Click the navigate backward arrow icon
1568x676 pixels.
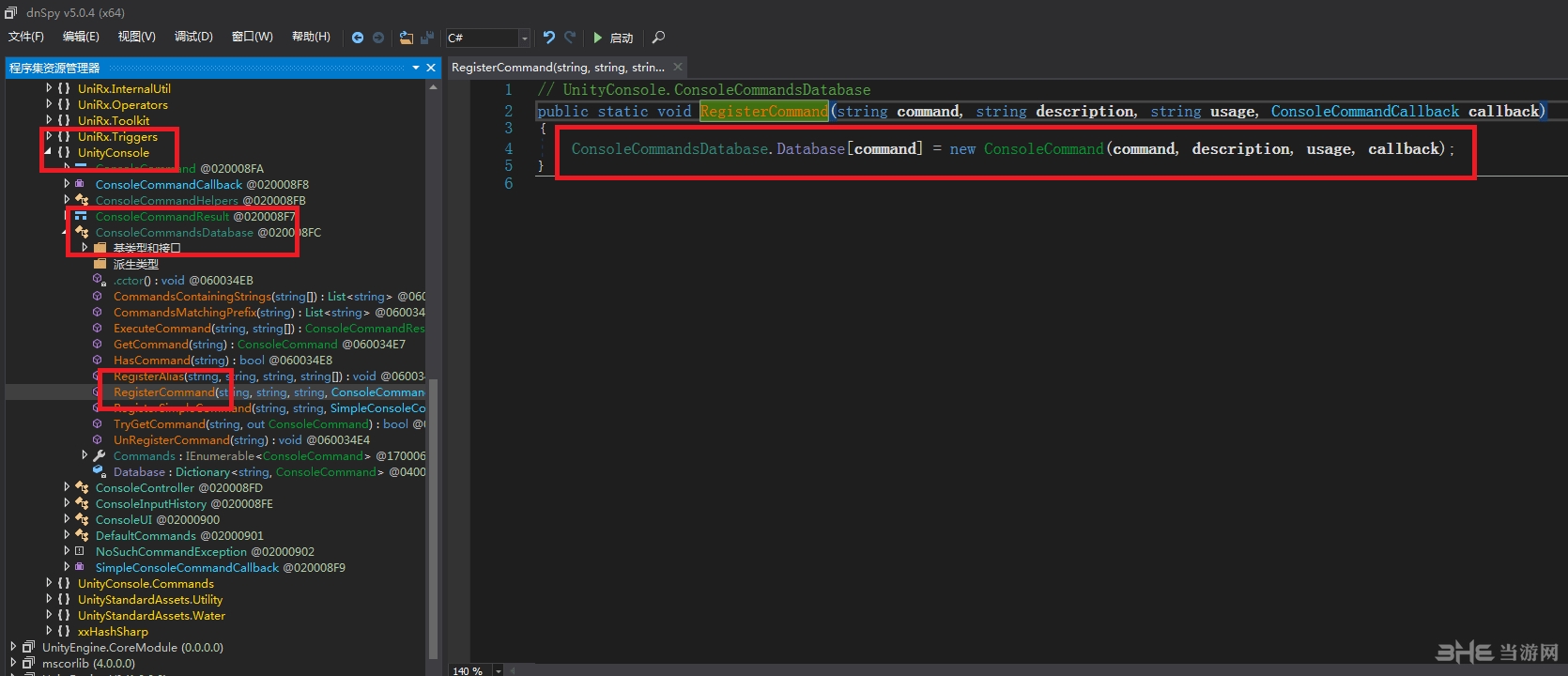click(x=358, y=38)
